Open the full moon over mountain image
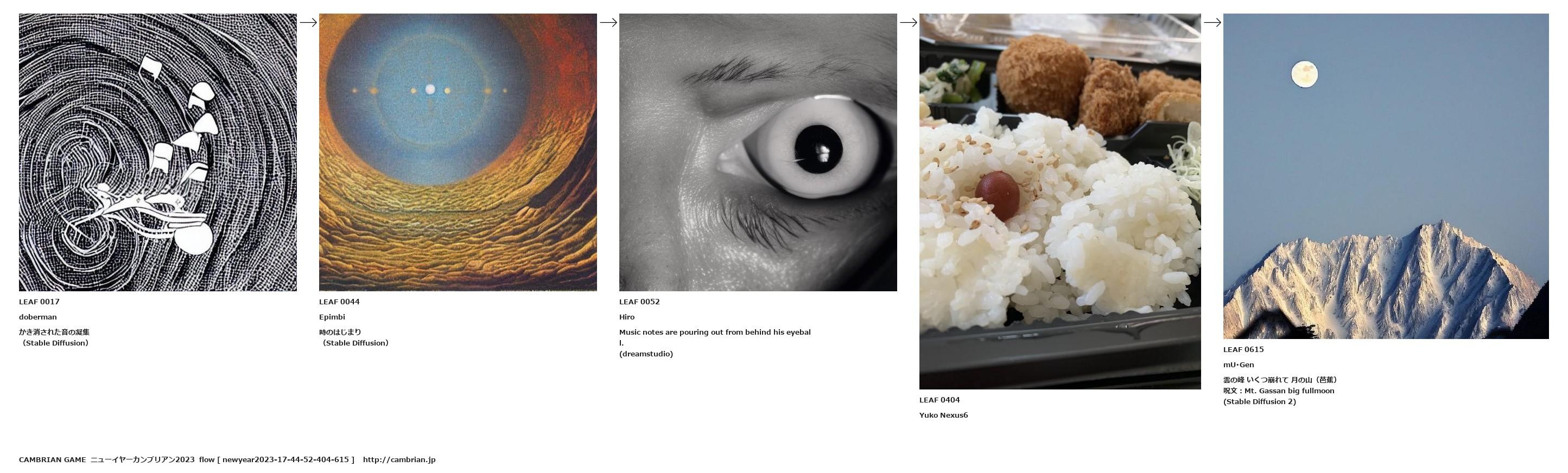 1386,176
